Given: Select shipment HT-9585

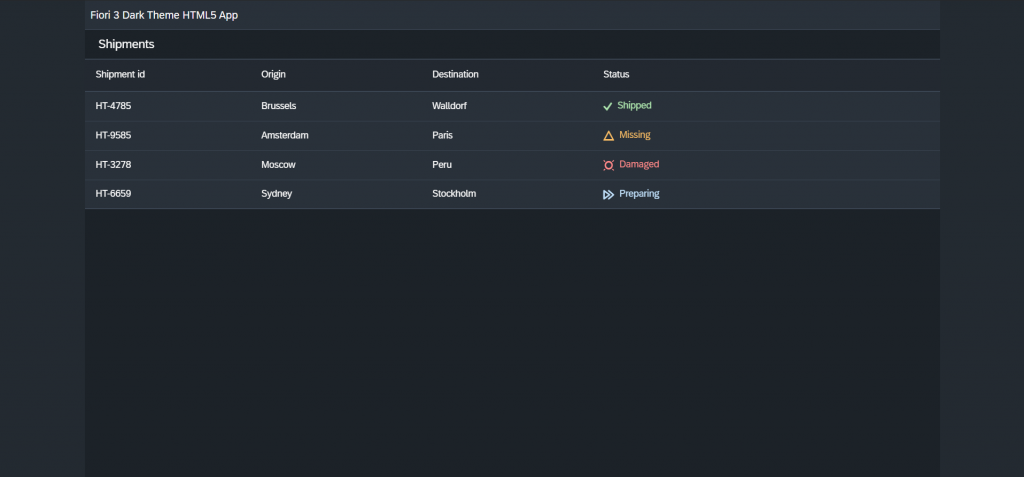Looking at the screenshot, I should pyautogui.click(x=113, y=135).
